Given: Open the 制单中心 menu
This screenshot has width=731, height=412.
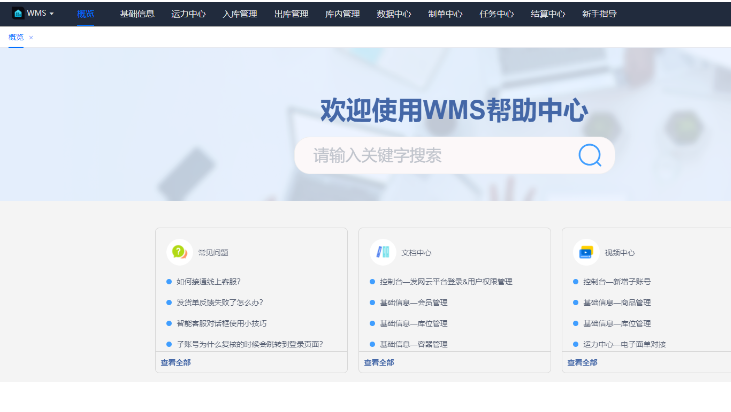Looking at the screenshot, I should (445, 14).
